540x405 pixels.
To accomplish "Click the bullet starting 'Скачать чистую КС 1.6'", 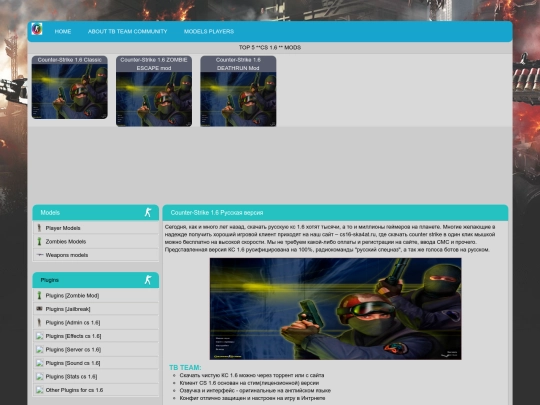I will (252, 375).
